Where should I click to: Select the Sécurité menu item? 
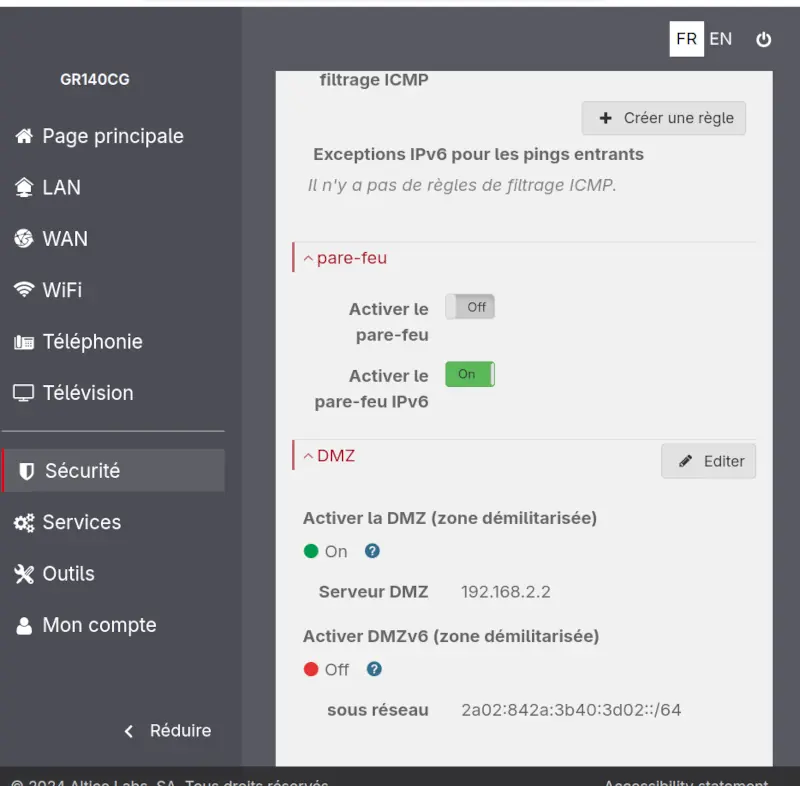pos(113,471)
